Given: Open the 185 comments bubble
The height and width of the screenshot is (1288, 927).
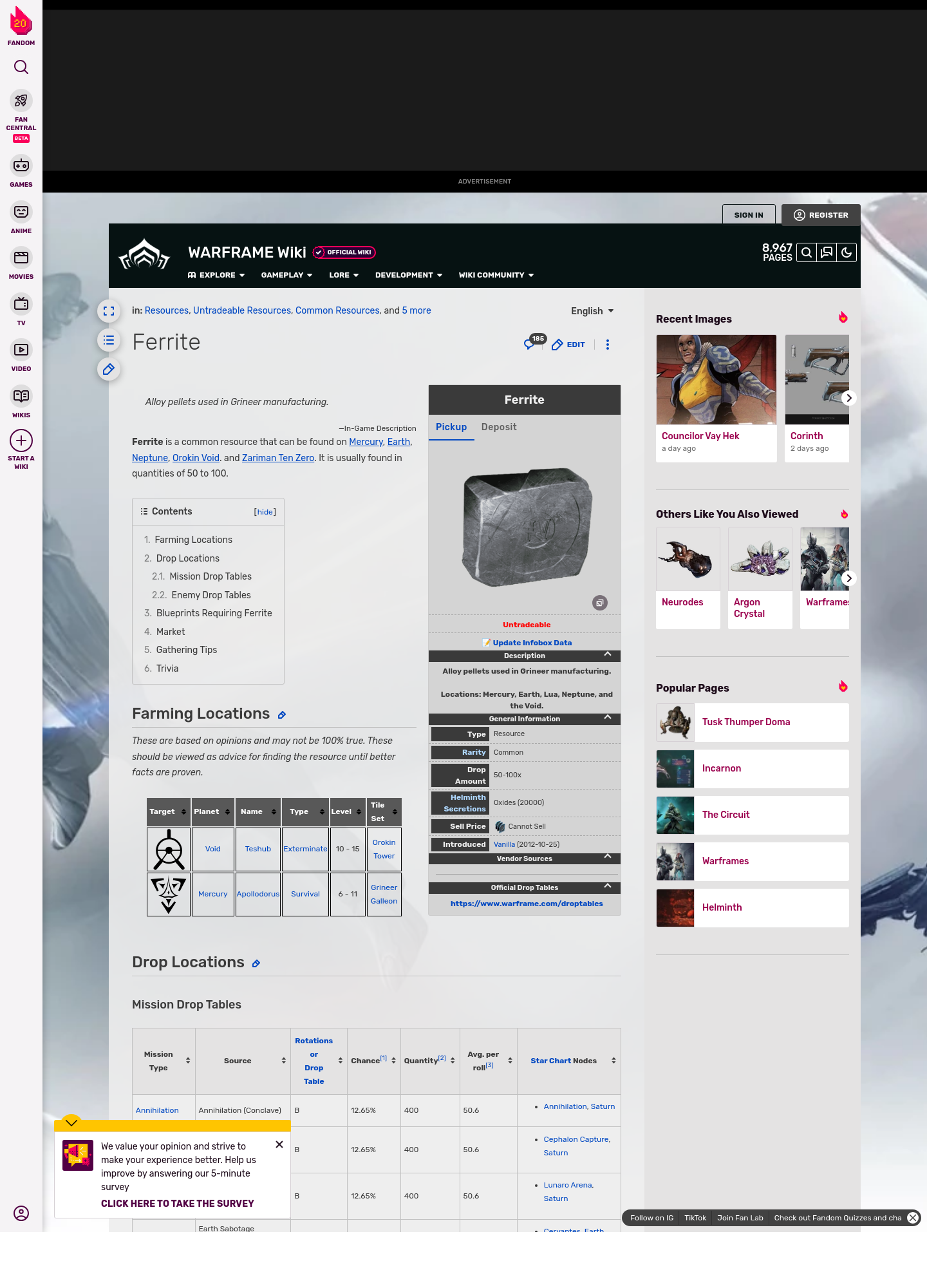Looking at the screenshot, I should [534, 342].
